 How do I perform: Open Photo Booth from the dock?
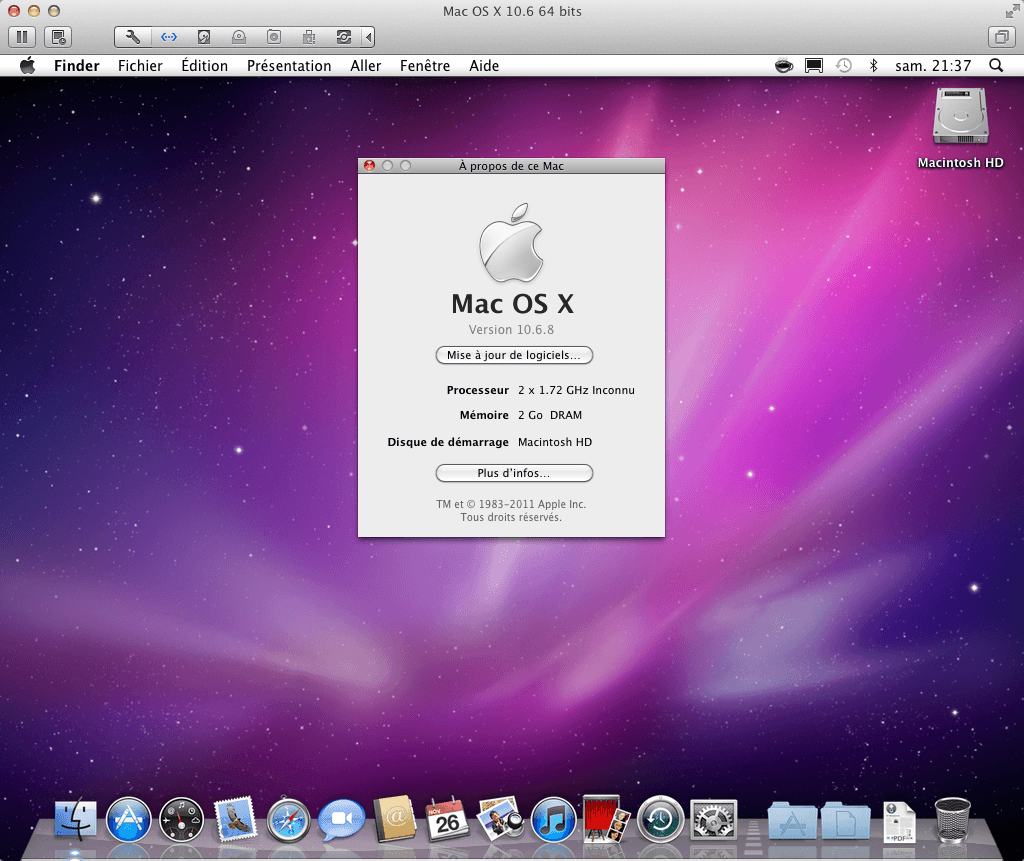(605, 818)
